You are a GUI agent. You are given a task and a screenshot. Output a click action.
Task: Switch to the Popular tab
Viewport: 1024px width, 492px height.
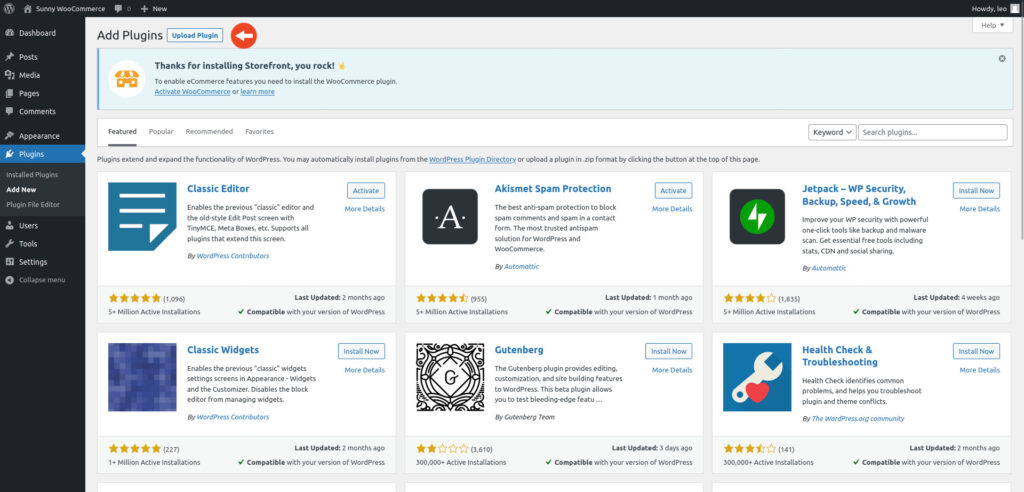161,131
